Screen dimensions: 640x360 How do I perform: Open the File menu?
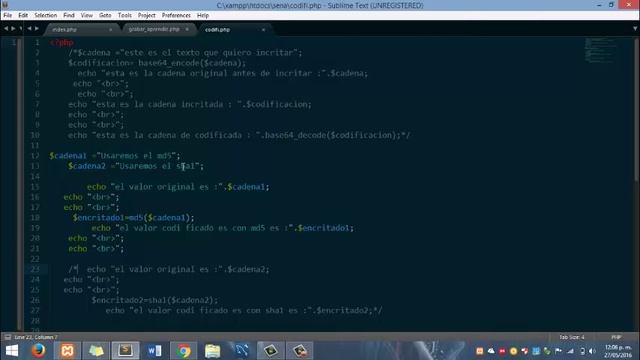pos(7,15)
